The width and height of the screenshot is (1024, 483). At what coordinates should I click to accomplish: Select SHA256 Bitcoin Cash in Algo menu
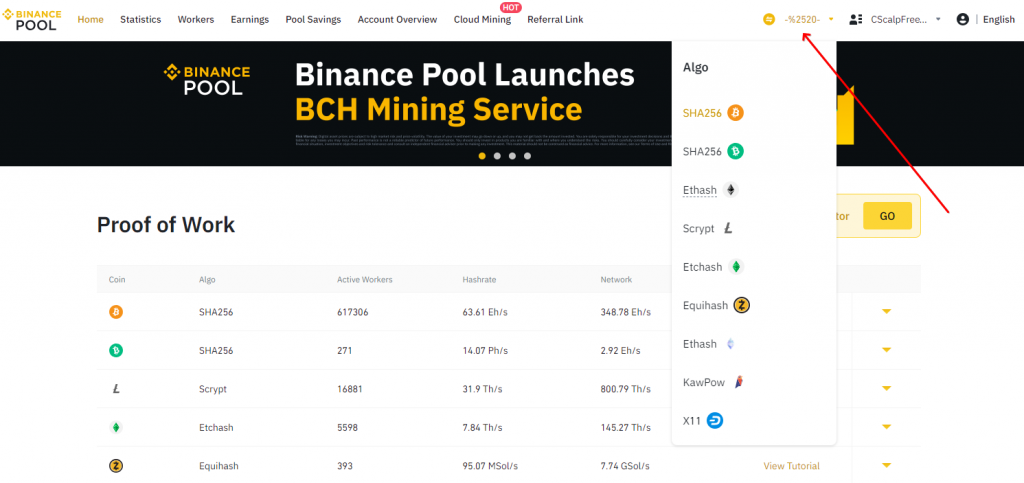[713, 151]
